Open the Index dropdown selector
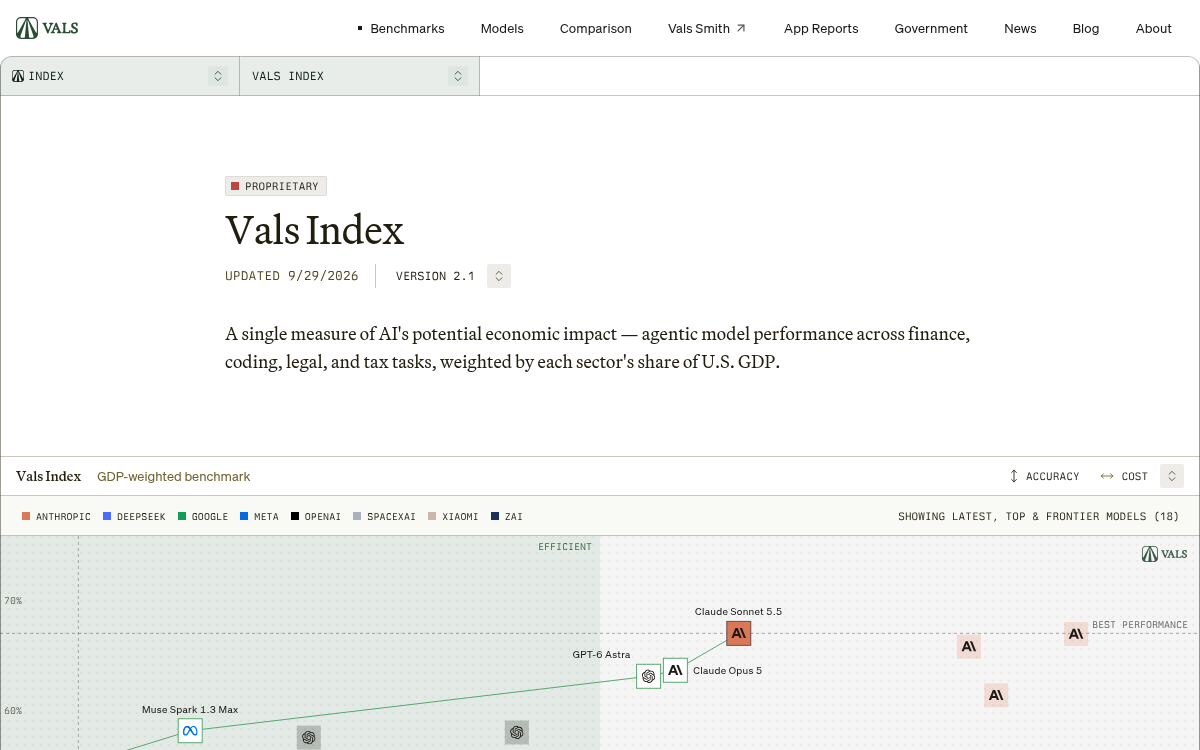Image resolution: width=1200 pixels, height=750 pixels. point(120,76)
